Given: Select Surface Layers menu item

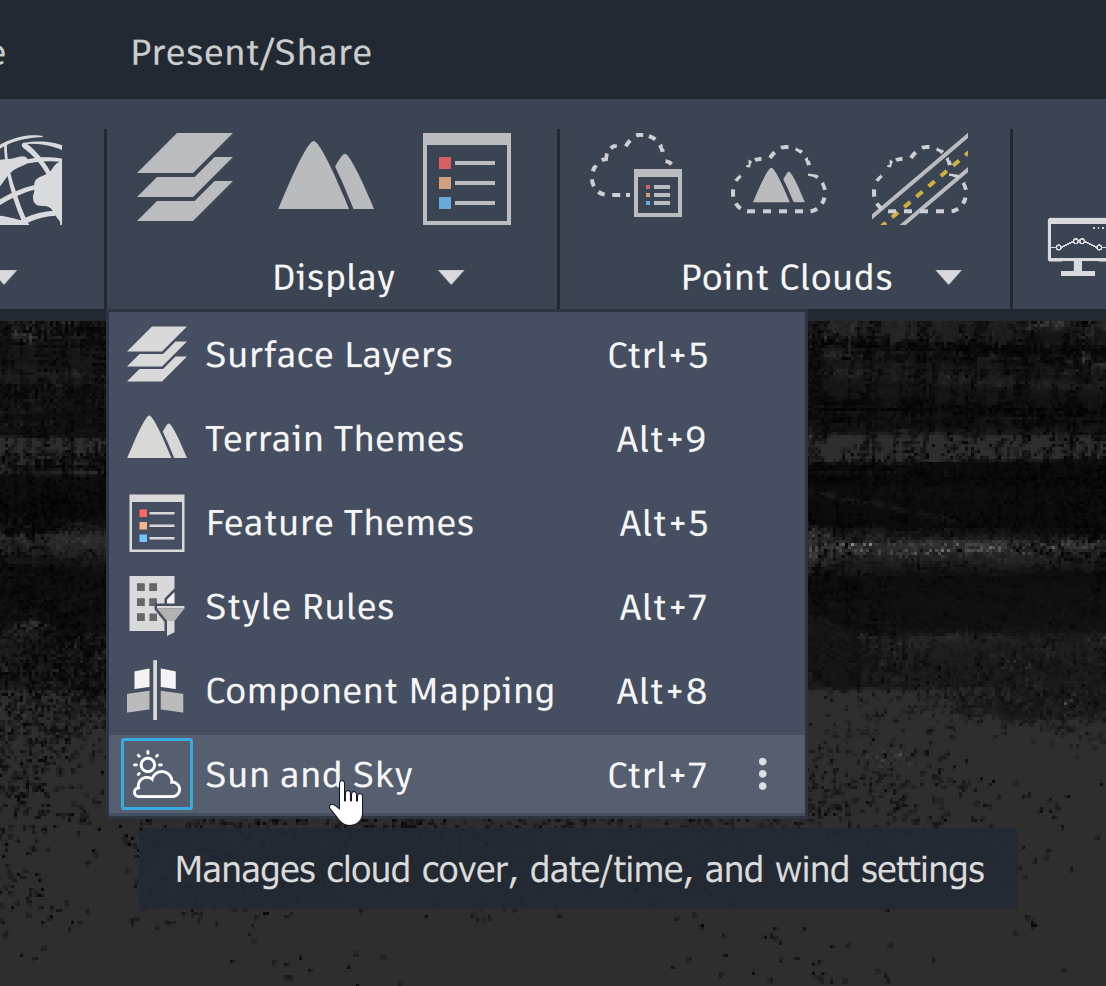Looking at the screenshot, I should click(329, 356).
